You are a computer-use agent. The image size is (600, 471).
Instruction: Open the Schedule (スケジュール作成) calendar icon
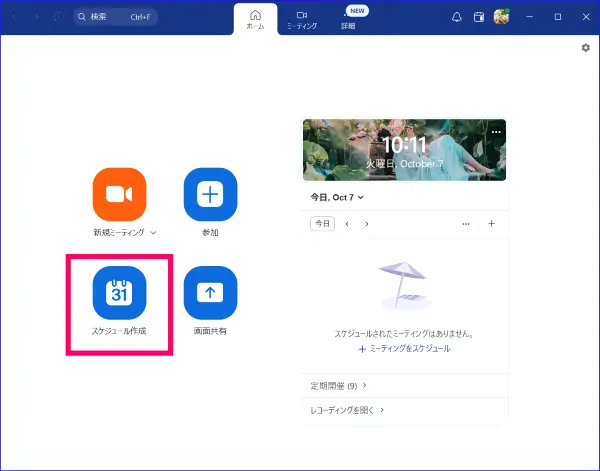click(x=119, y=293)
